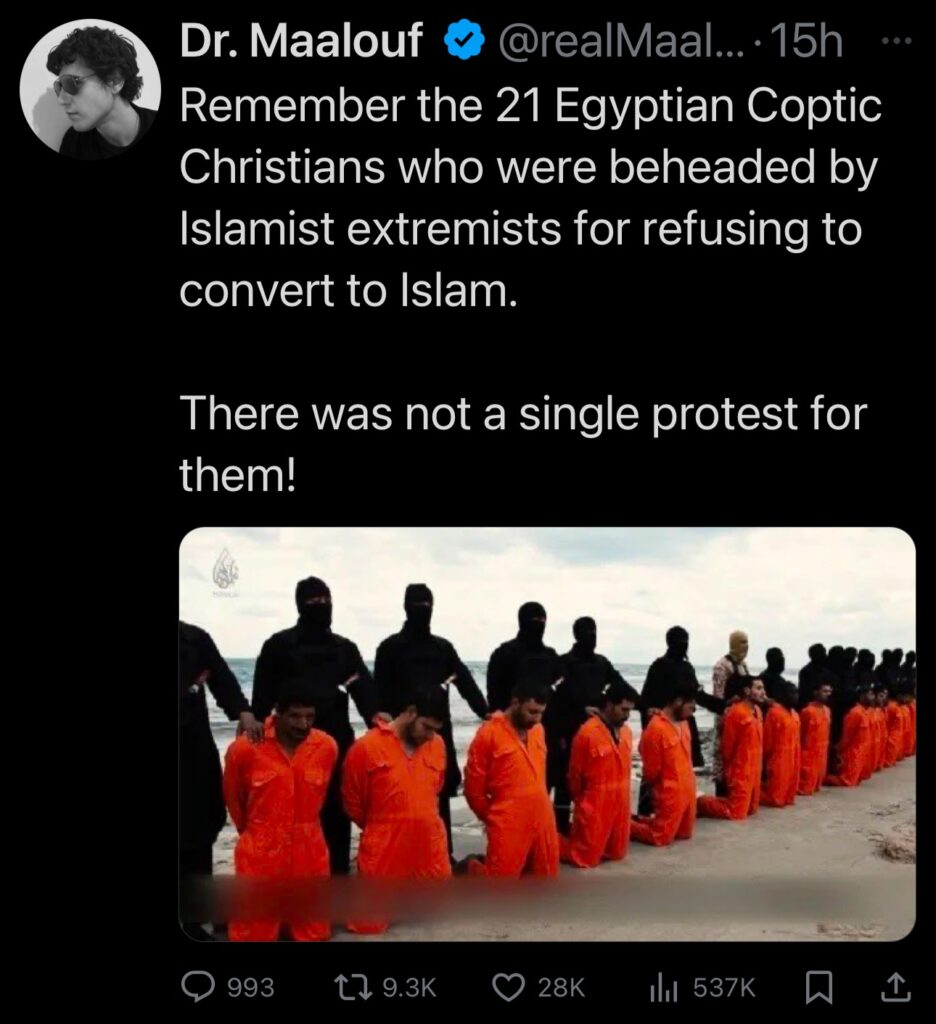Open the attached beach photo

[547, 734]
